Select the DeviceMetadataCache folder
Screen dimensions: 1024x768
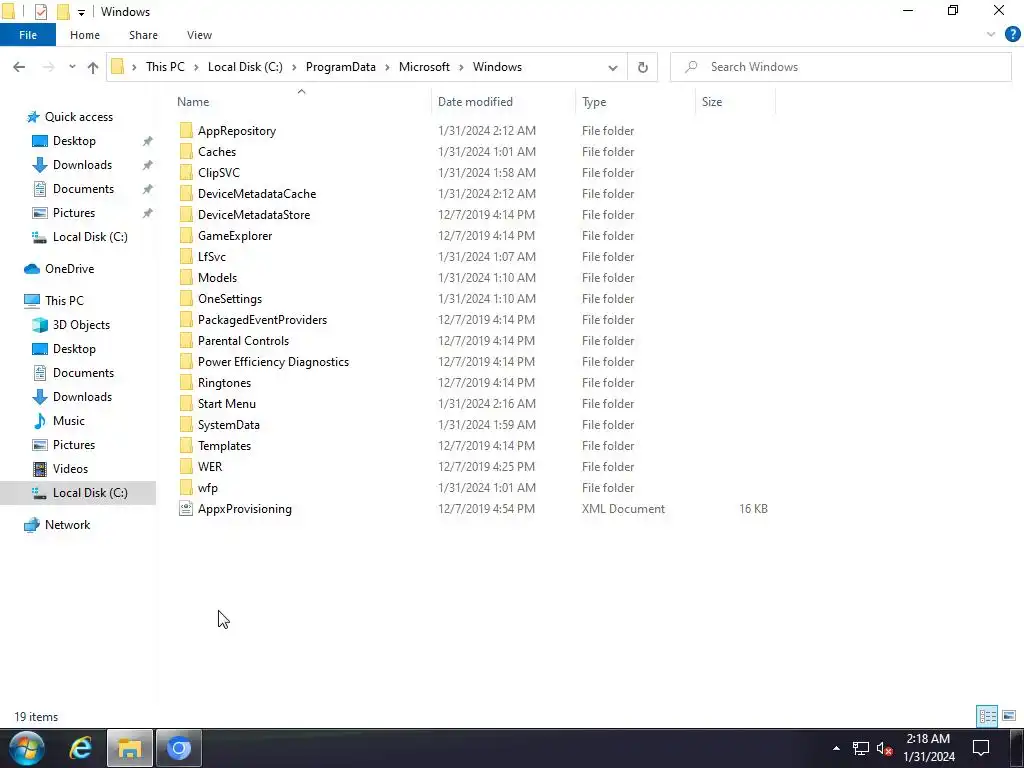tap(257, 194)
